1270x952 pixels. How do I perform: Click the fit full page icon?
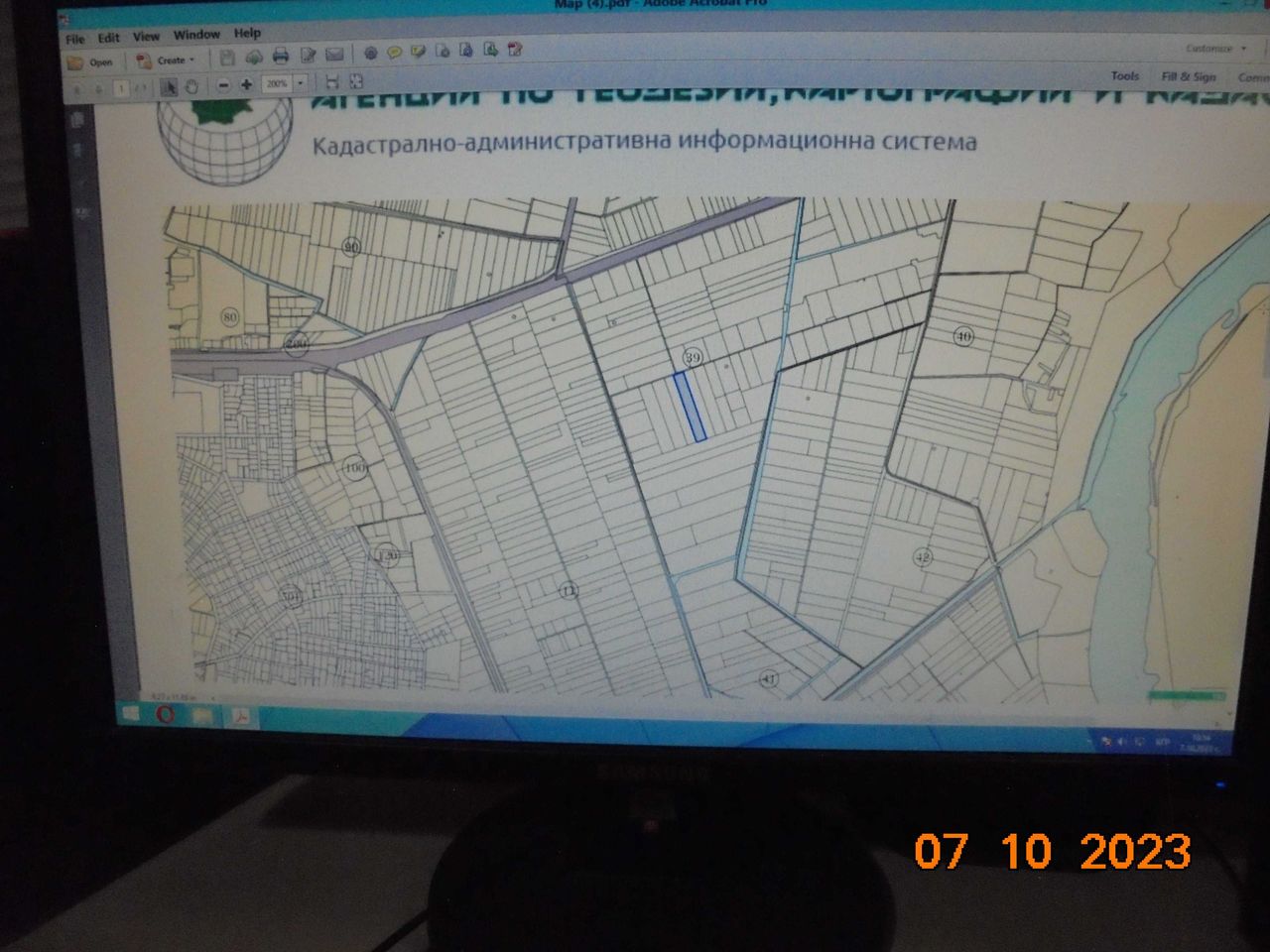tap(356, 81)
